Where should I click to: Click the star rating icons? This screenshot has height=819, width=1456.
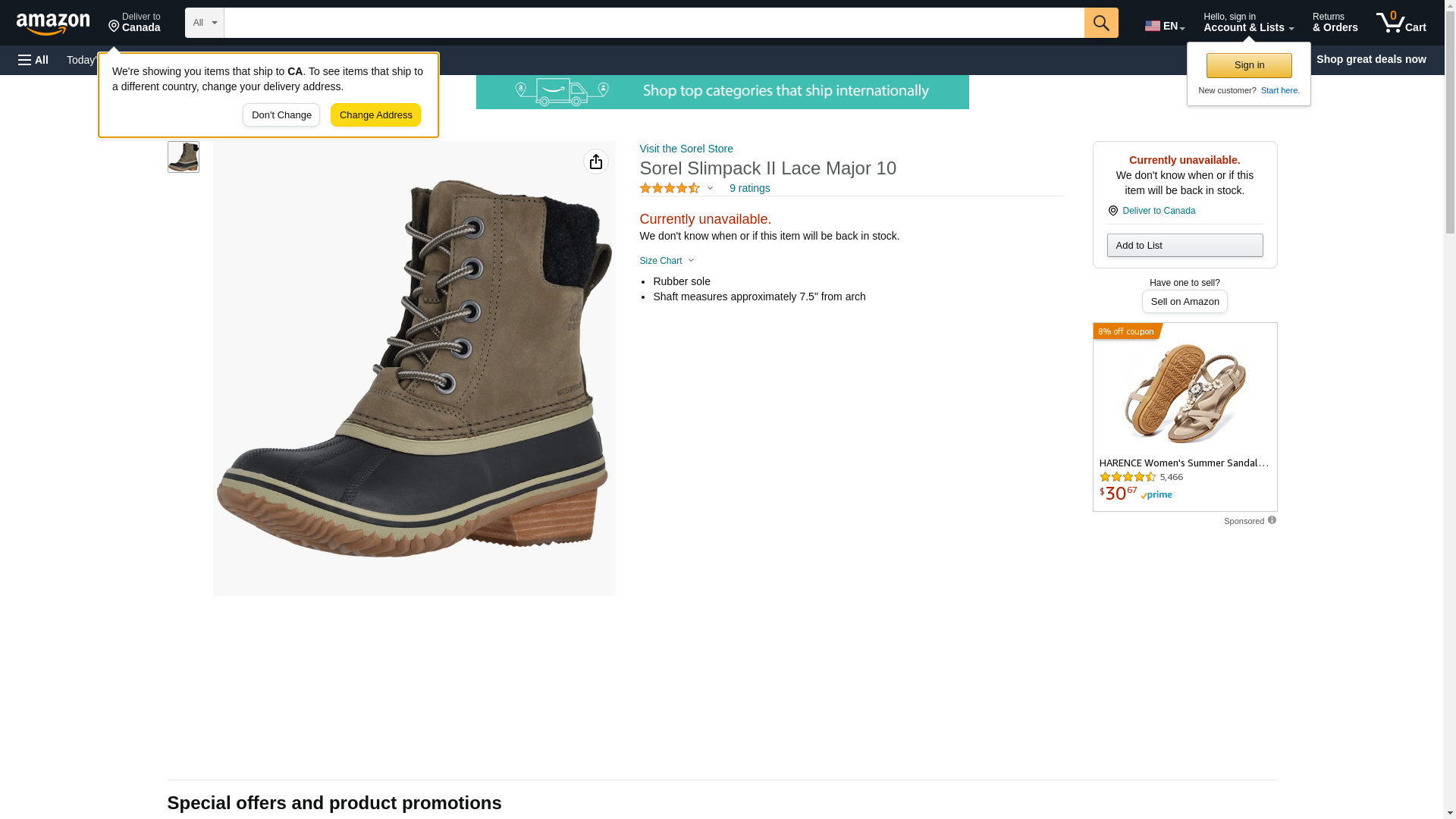pyautogui.click(x=670, y=188)
